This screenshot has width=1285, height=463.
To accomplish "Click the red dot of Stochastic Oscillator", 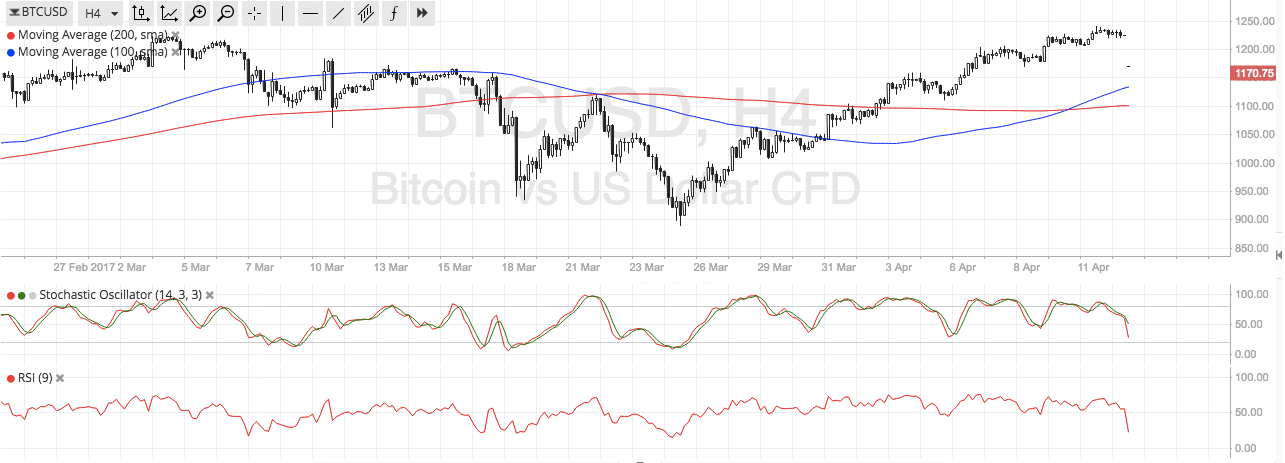I will (x=10, y=296).
